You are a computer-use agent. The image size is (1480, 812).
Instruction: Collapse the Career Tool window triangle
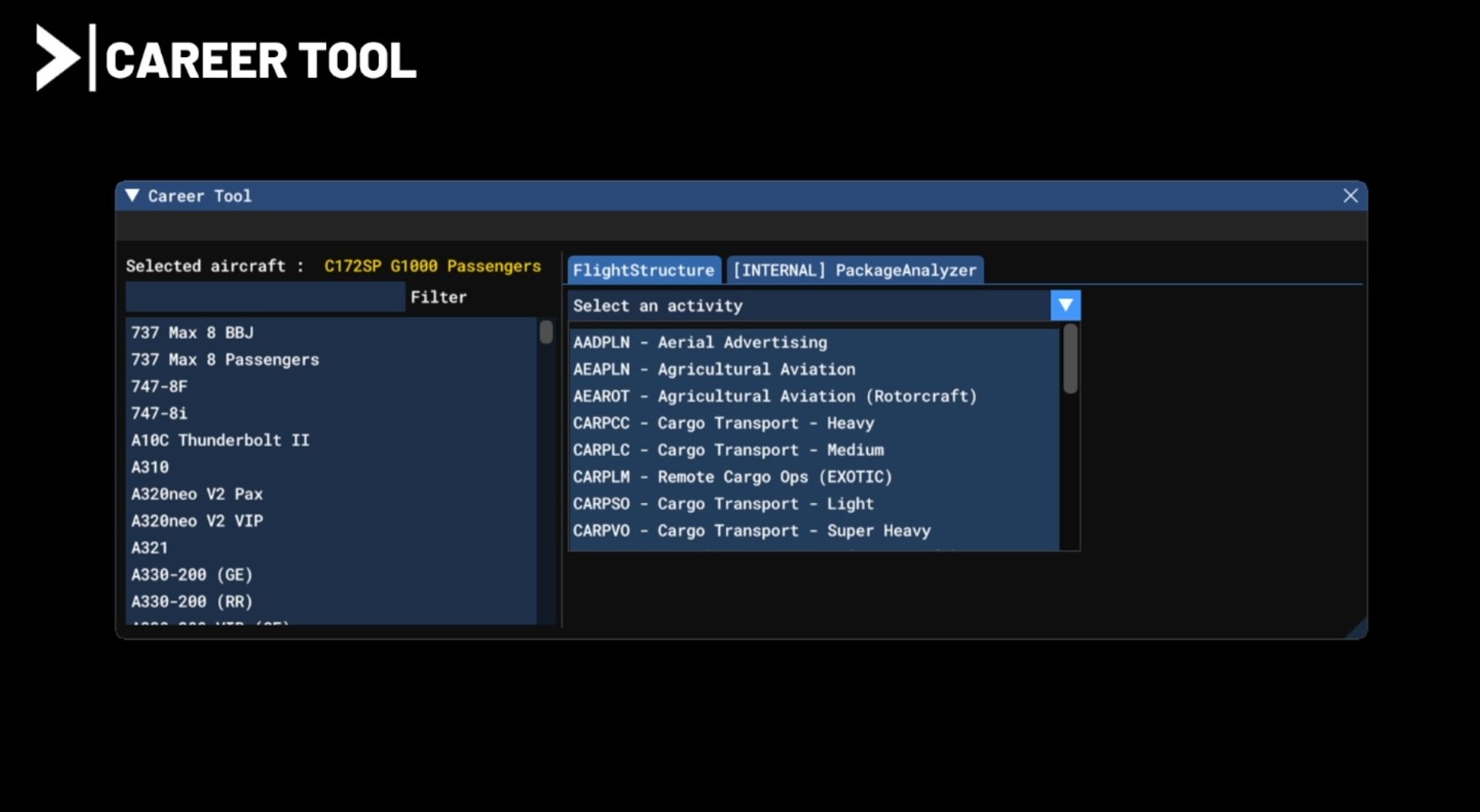(132, 196)
